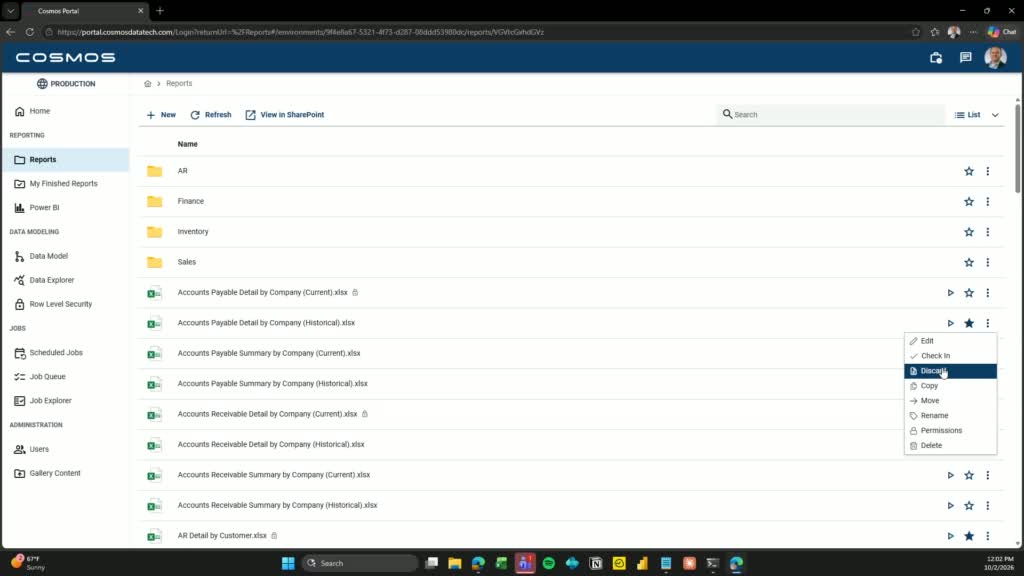1024x576 pixels.
Task: Open more options for Accounts Receivable Summary (Current)
Action: click(x=987, y=475)
